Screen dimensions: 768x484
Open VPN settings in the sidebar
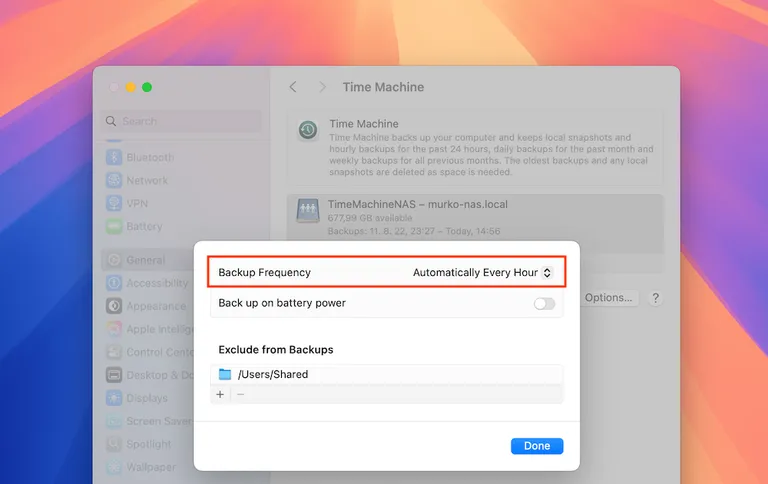click(x=137, y=203)
